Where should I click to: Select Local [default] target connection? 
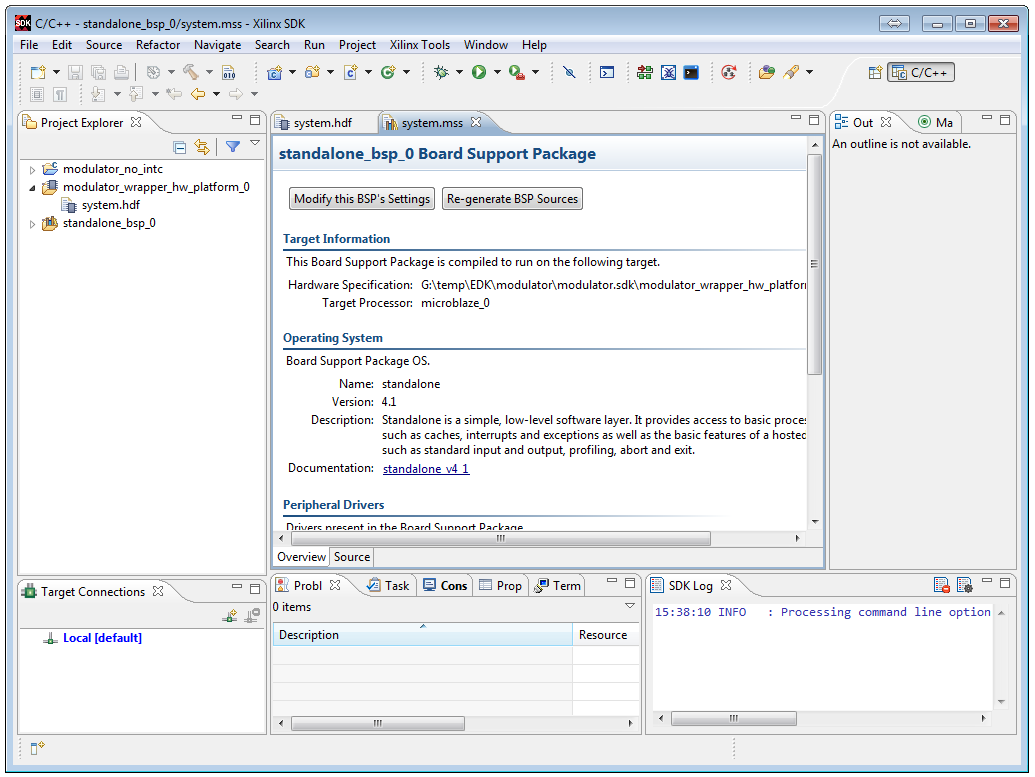click(x=102, y=638)
